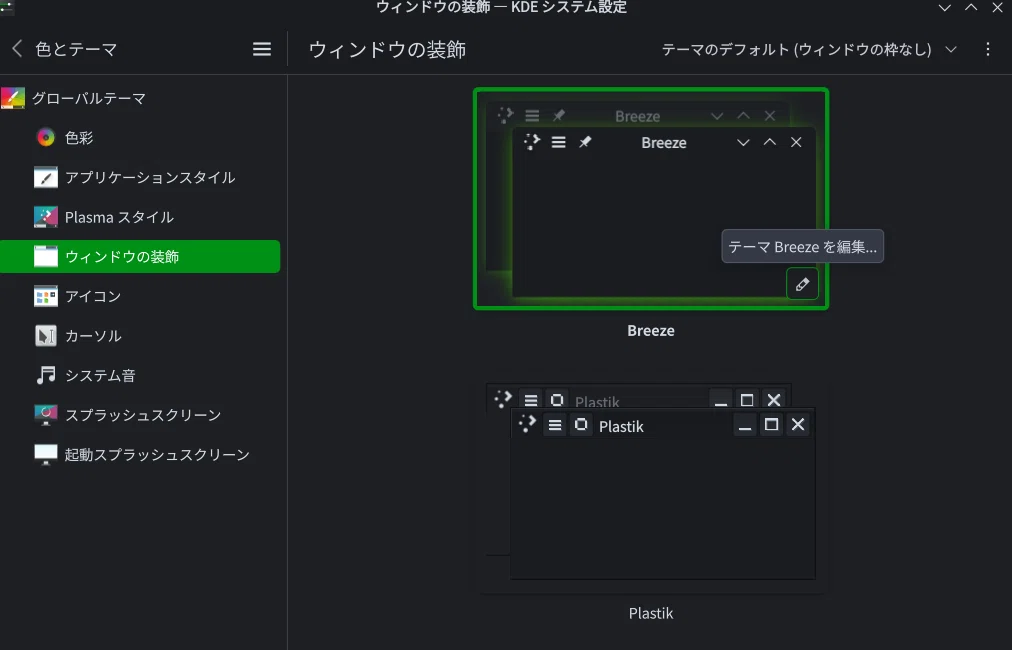This screenshot has width=1012, height=650.
Task: Open window border size dropdown テーマのデフォルト
Action: 809,50
